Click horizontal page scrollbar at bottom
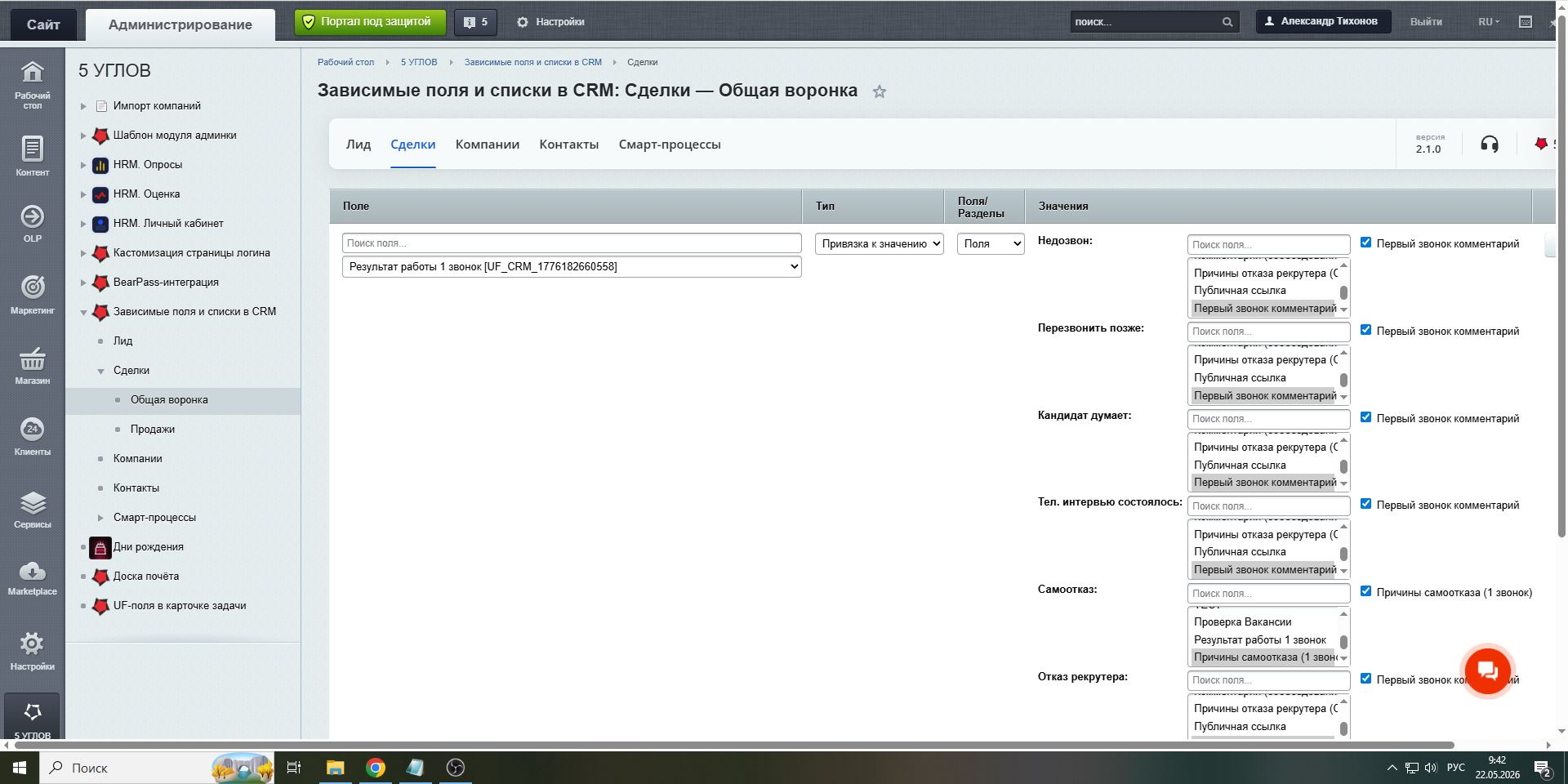 (x=733, y=745)
